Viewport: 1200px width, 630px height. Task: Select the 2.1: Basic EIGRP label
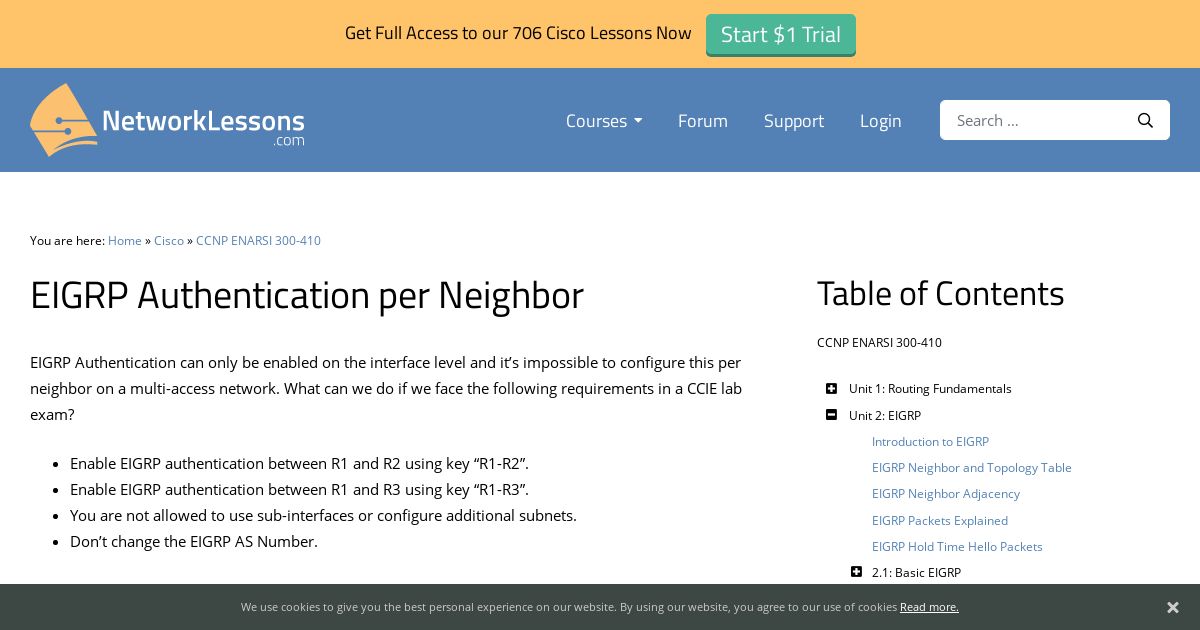click(916, 572)
